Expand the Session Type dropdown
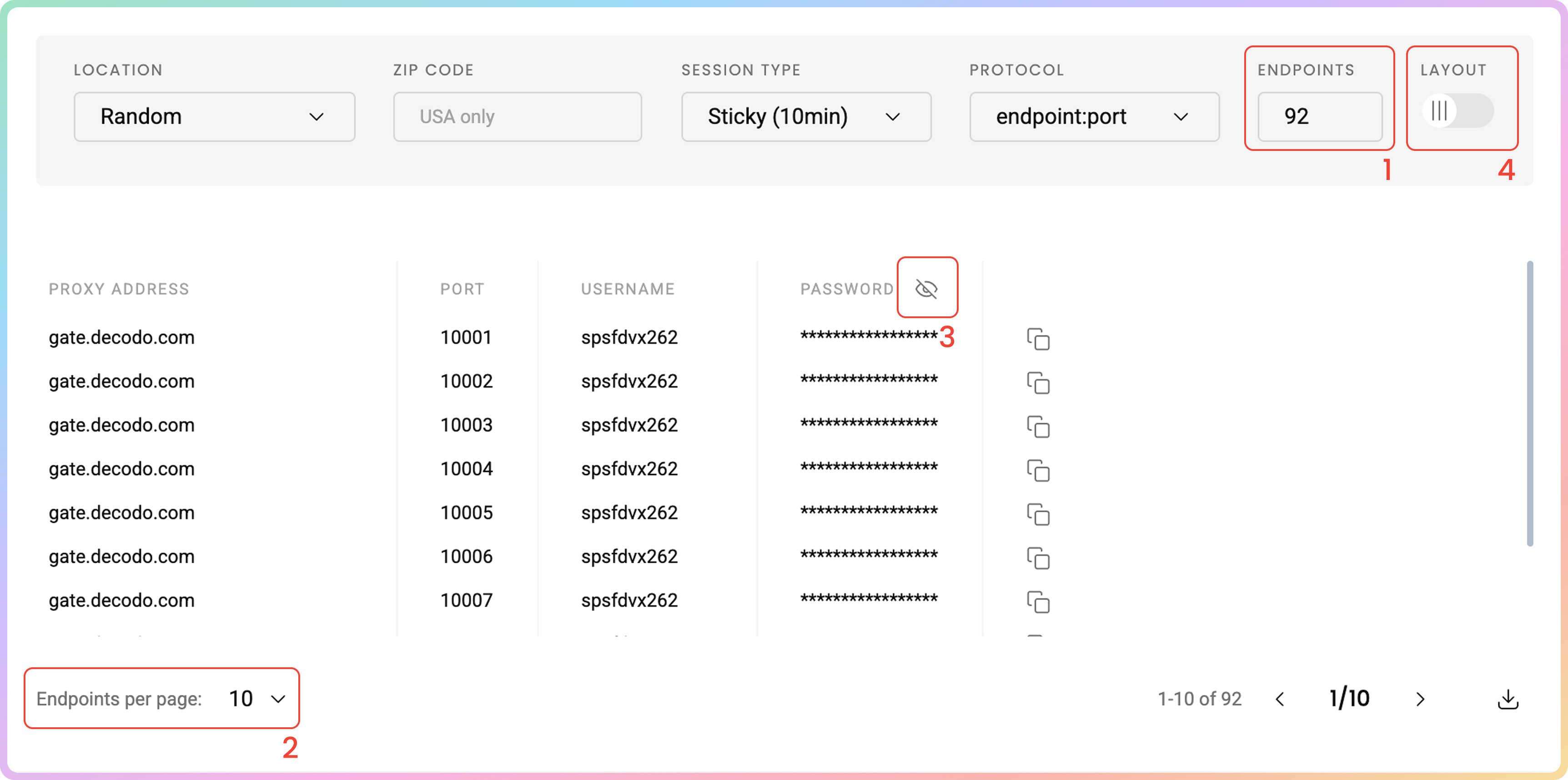Viewport: 1568px width, 780px height. [x=806, y=117]
